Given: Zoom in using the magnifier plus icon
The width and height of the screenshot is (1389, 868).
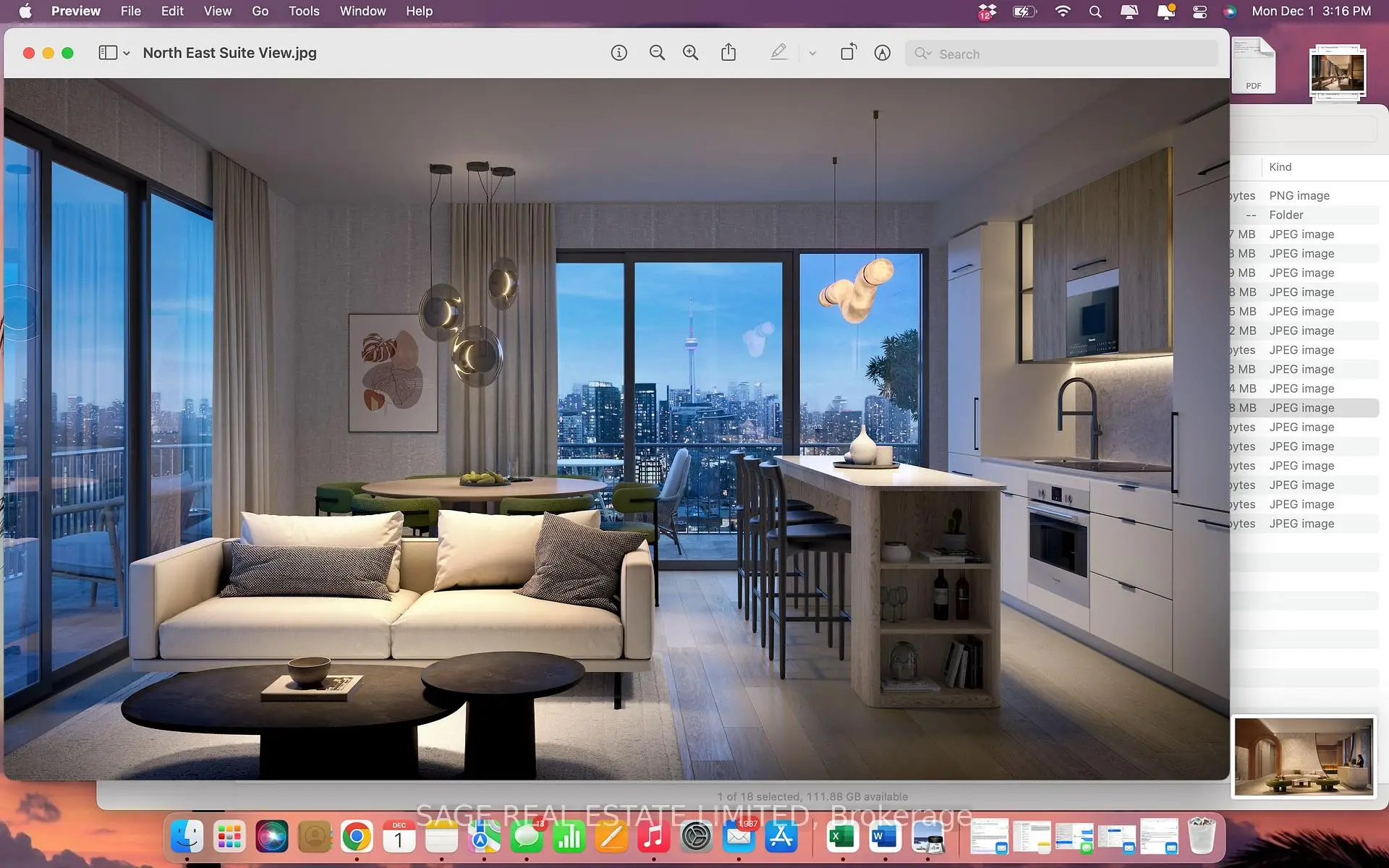Looking at the screenshot, I should (691, 53).
